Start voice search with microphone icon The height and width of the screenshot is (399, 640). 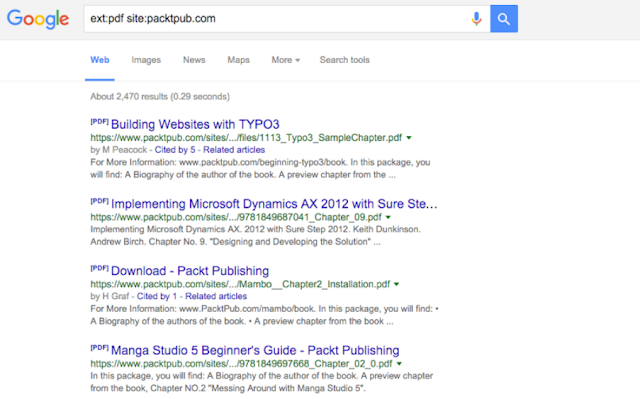point(476,19)
